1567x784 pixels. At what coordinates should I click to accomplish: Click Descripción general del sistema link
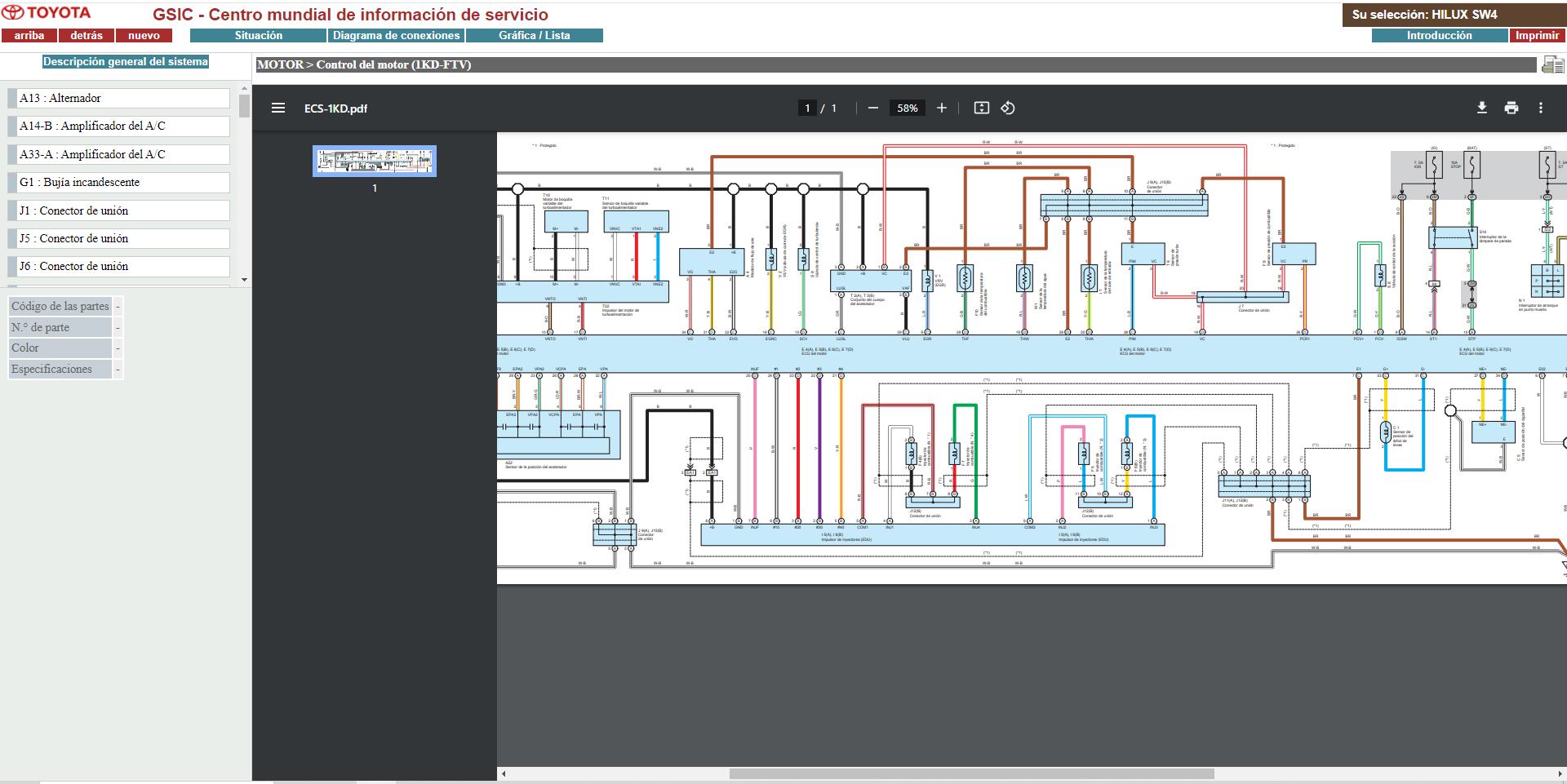click(126, 62)
